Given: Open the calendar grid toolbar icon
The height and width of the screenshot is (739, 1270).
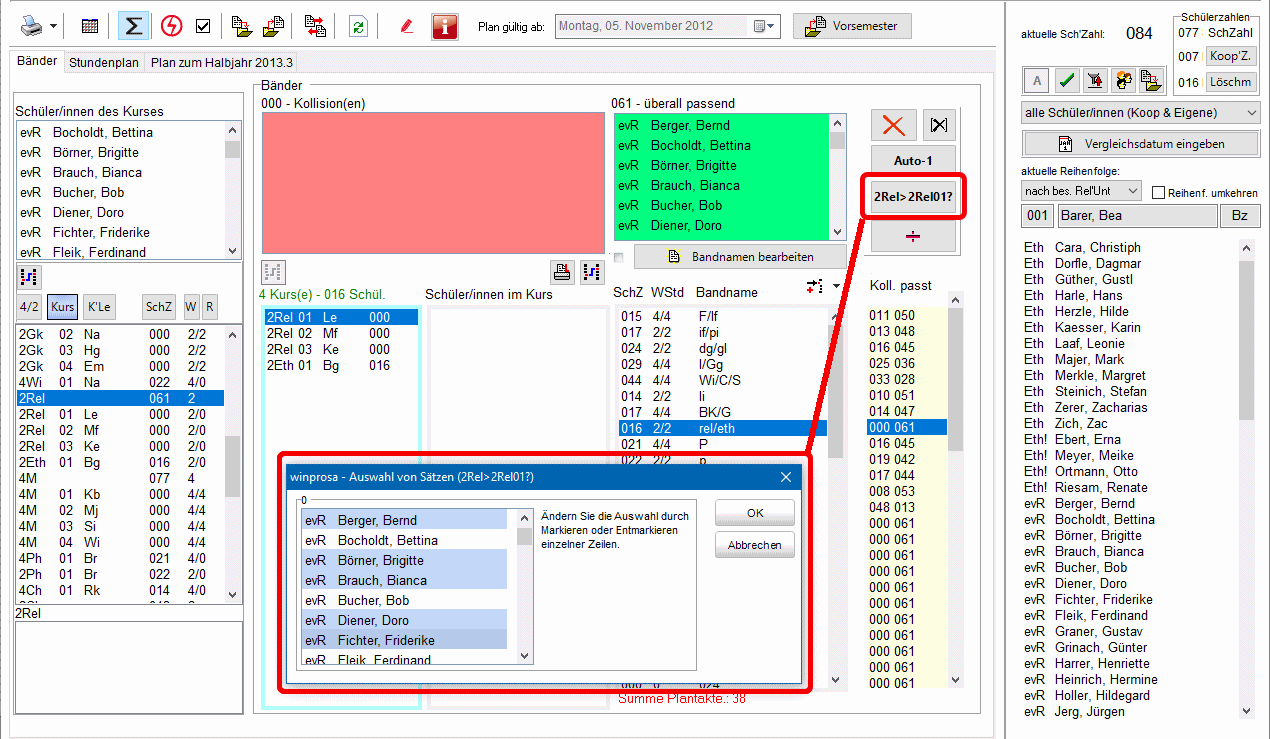Looking at the screenshot, I should pyautogui.click(x=90, y=26).
